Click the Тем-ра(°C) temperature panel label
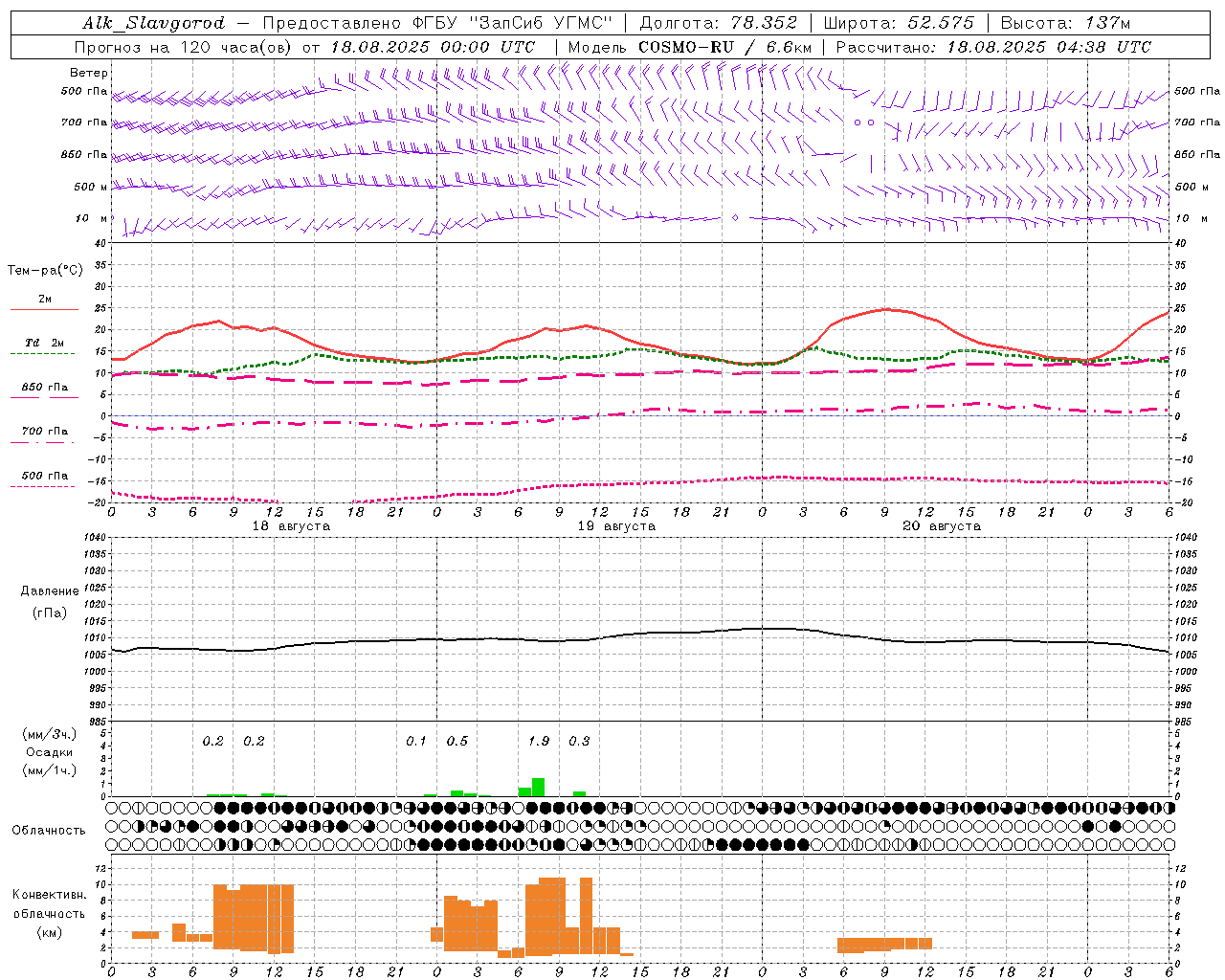This screenshot has width=1225, height=980. point(45,271)
